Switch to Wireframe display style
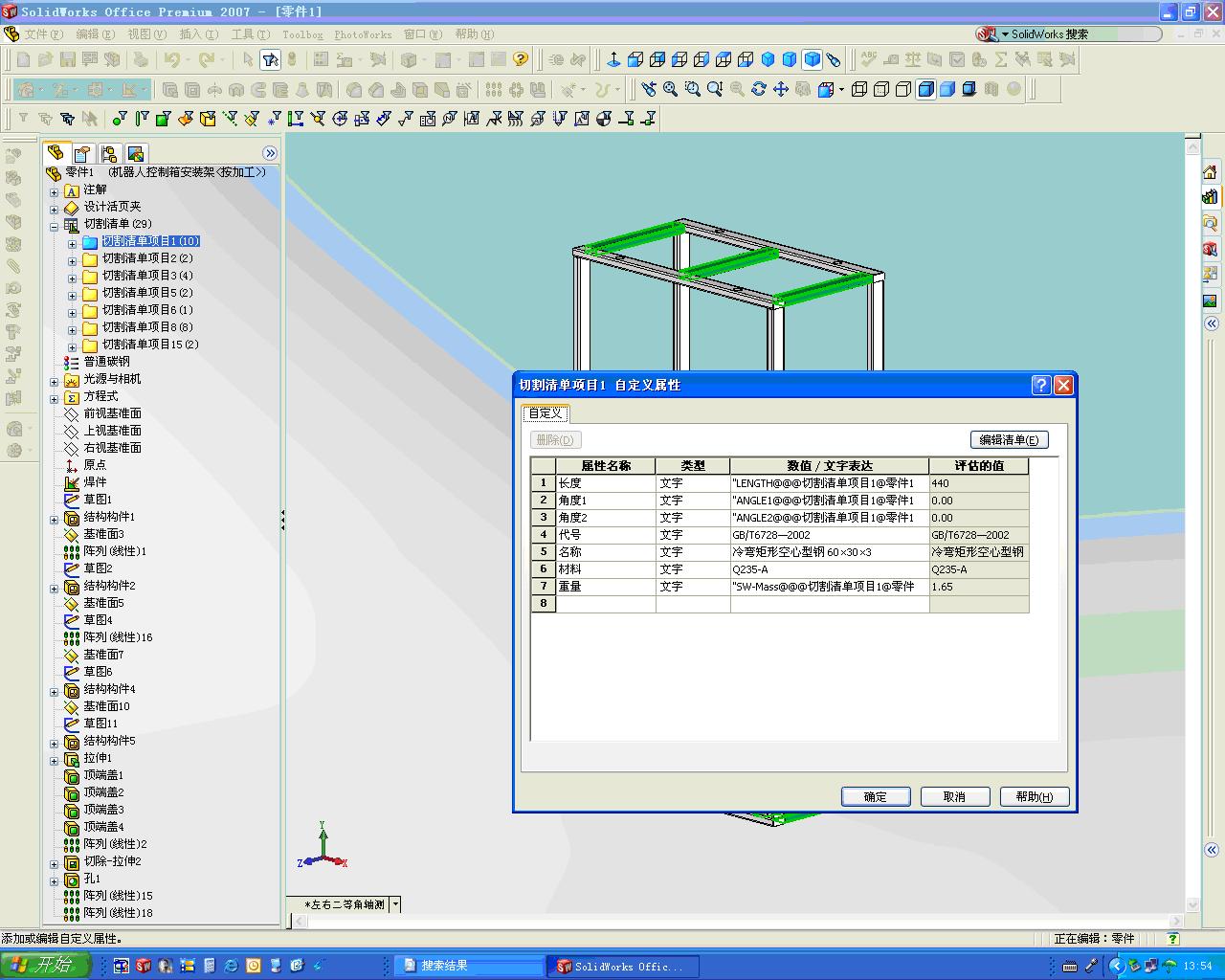The height and width of the screenshot is (980, 1225). coord(859,89)
